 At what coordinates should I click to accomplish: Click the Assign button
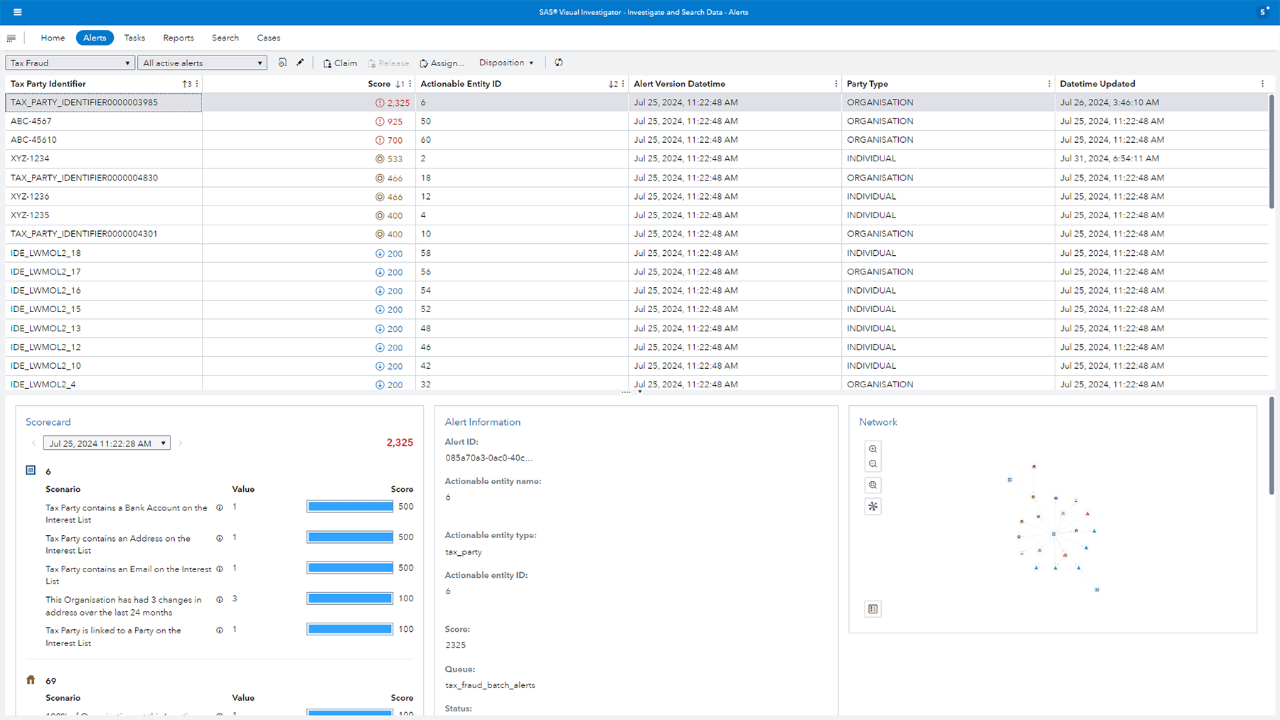pyautogui.click(x=441, y=62)
